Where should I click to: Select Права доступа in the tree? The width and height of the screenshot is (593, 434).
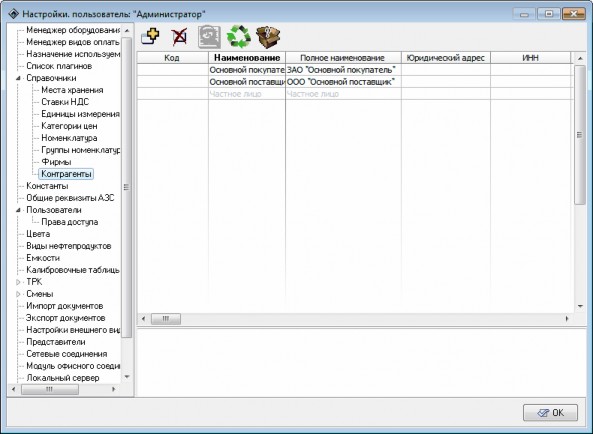point(70,222)
